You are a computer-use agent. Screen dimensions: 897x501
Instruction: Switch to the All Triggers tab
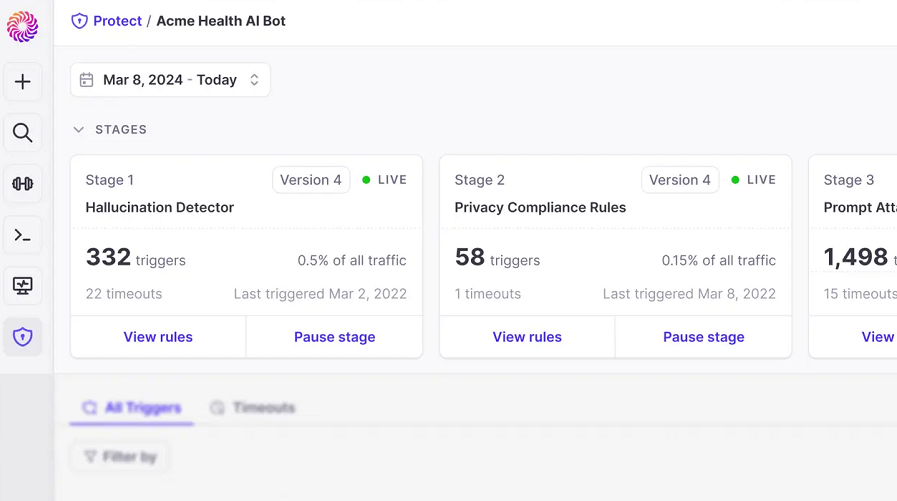[x=132, y=408]
